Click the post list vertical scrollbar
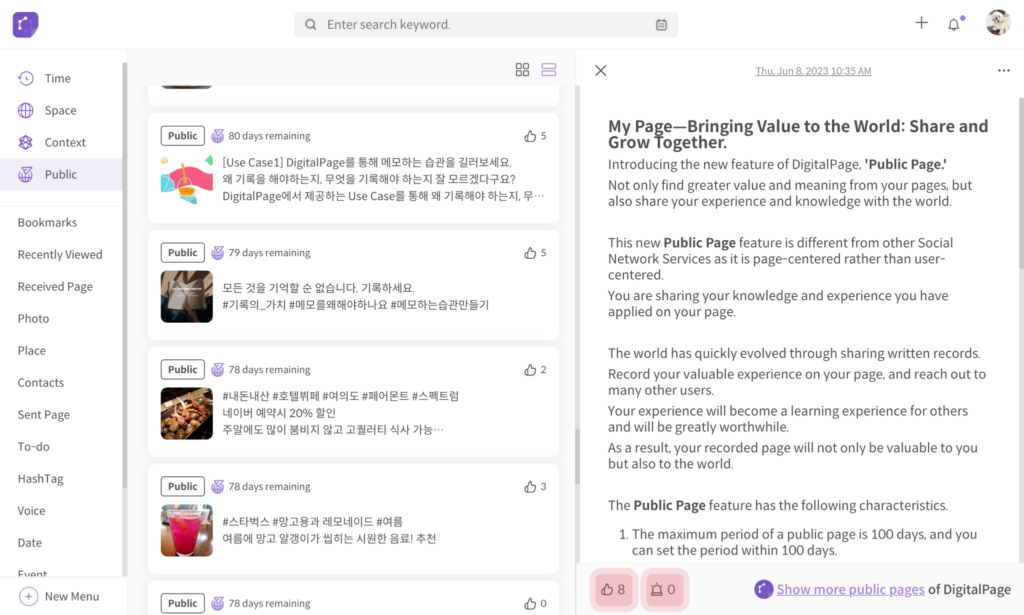 577,456
